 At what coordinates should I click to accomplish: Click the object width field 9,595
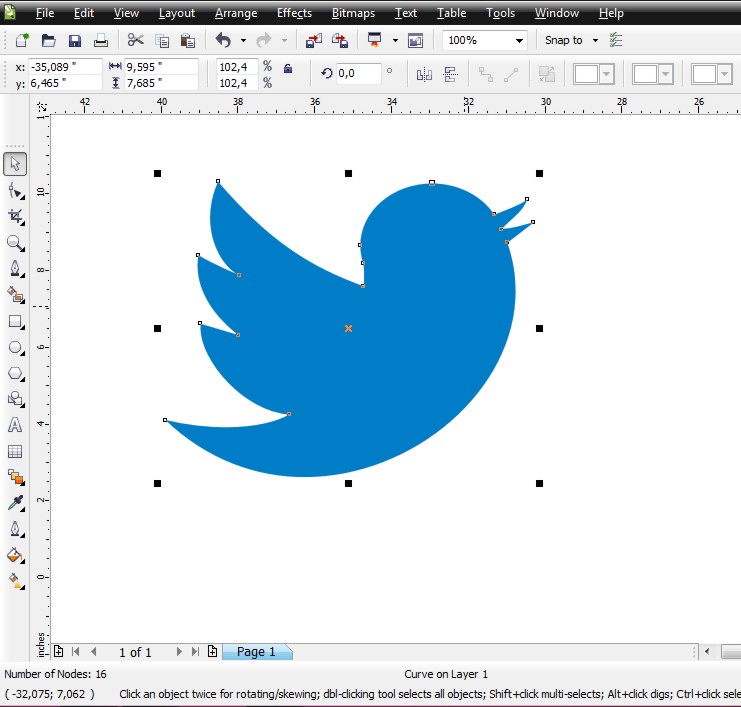tap(161, 67)
